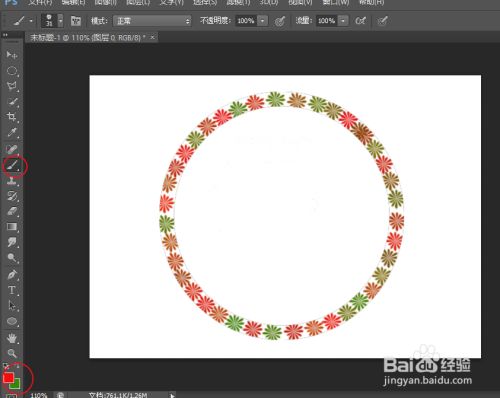Select the Horizontal Type tool
This screenshot has height=398, width=500.
[12, 290]
